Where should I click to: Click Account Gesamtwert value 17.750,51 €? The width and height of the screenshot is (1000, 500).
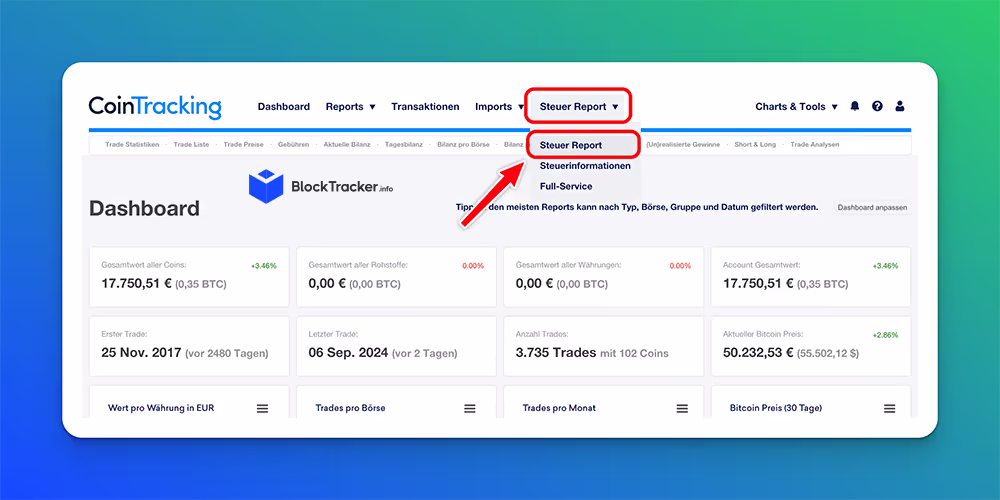[x=758, y=283]
